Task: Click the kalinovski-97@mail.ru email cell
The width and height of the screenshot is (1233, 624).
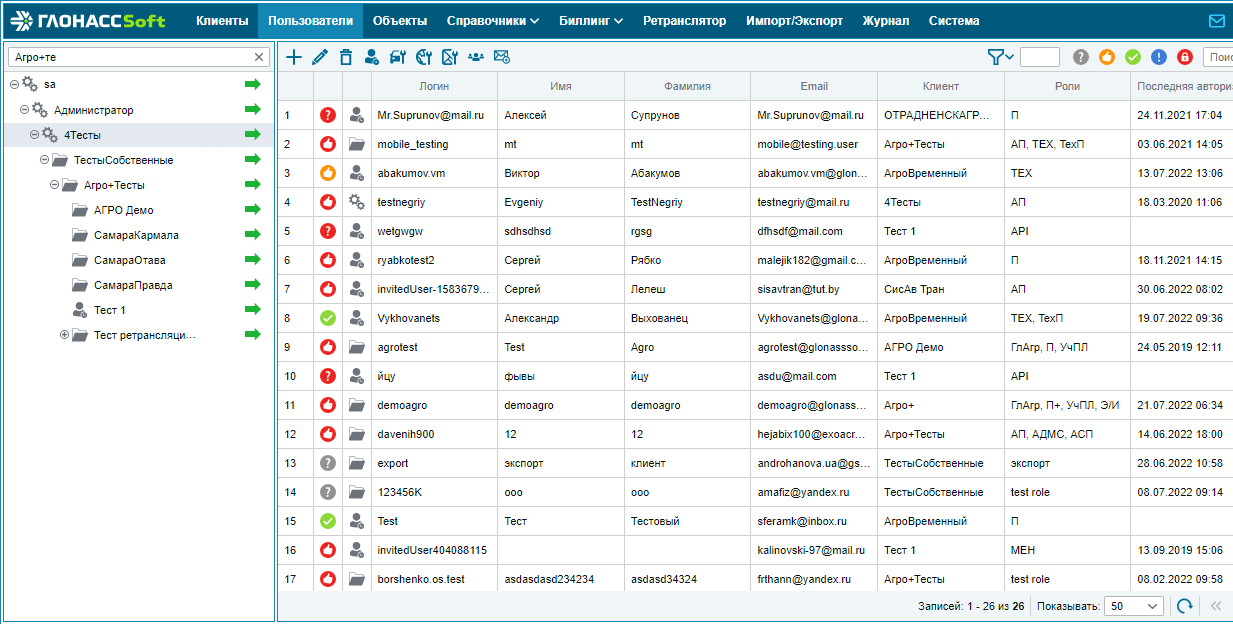Action: 814,550
